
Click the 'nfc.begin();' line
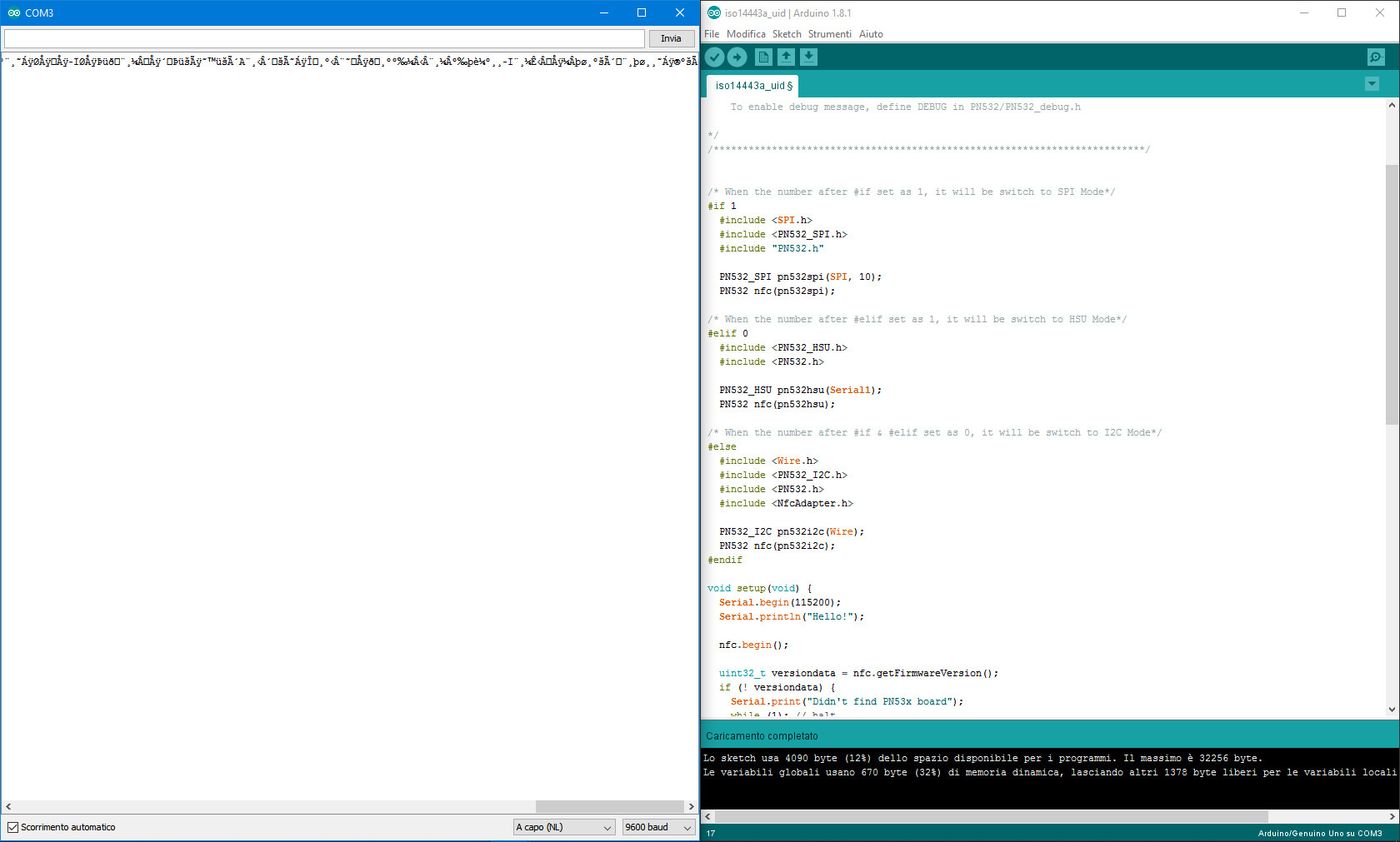click(x=753, y=645)
